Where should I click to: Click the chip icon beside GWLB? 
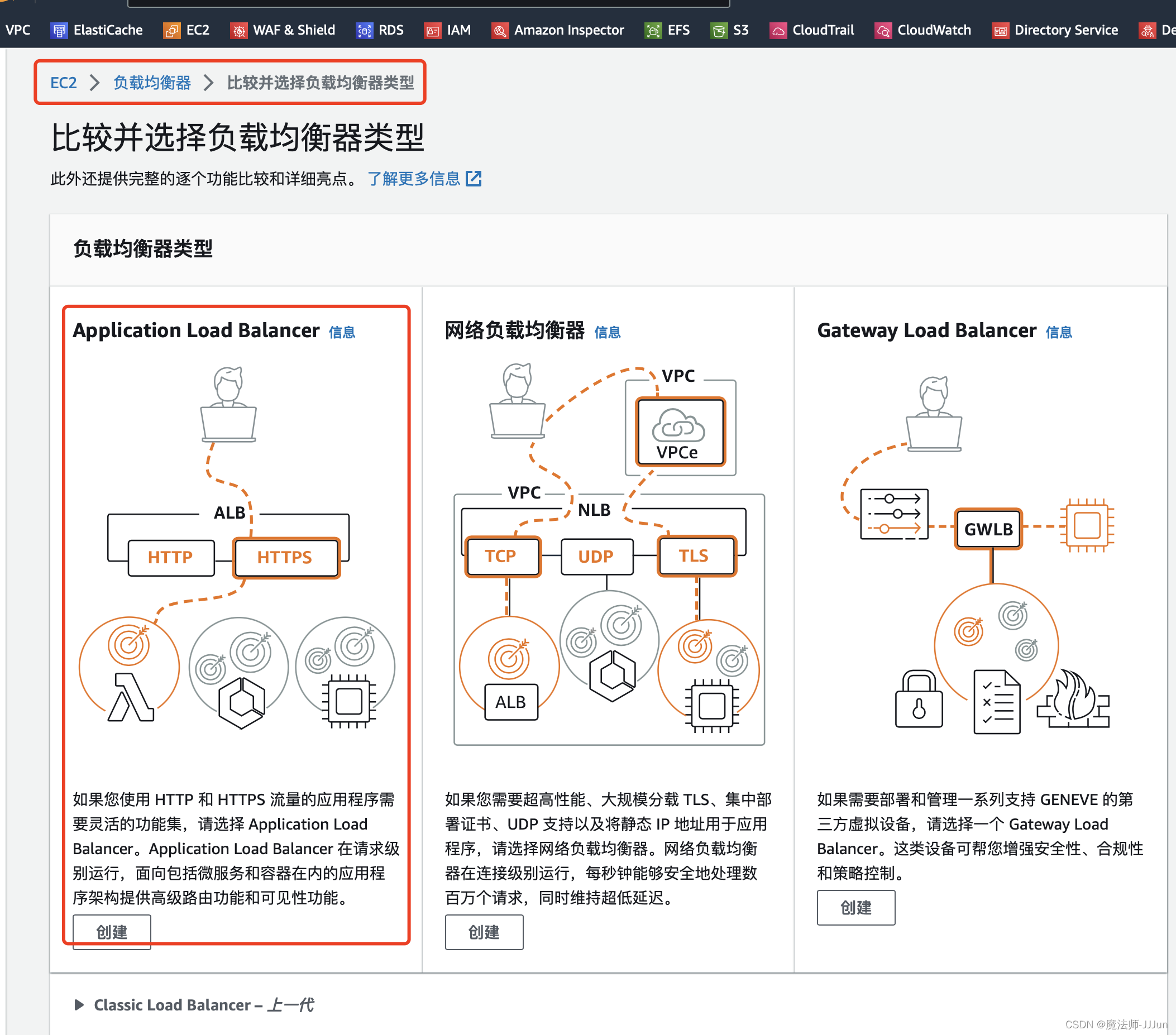1087,525
